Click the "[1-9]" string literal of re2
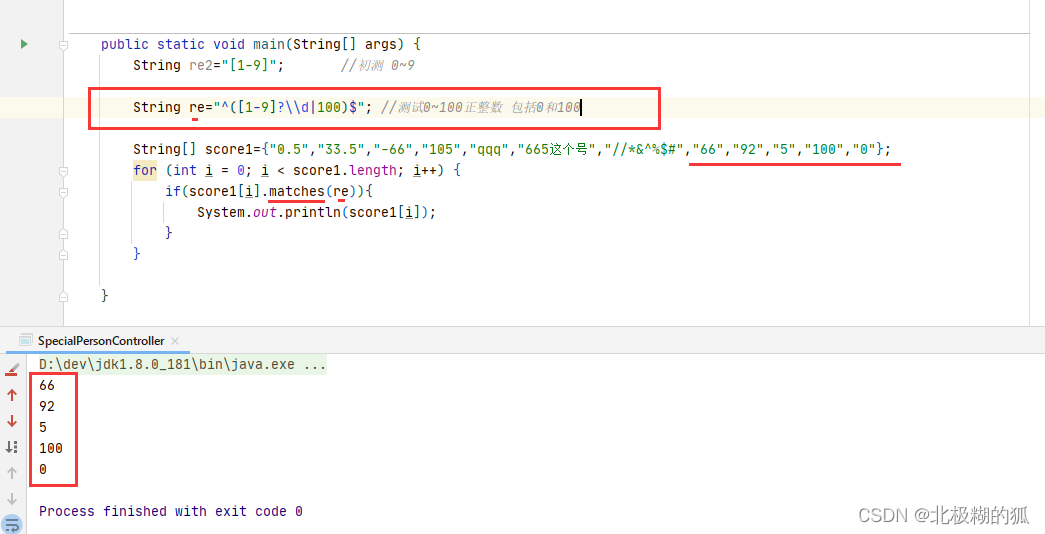The width and height of the screenshot is (1045, 534). click(x=249, y=65)
